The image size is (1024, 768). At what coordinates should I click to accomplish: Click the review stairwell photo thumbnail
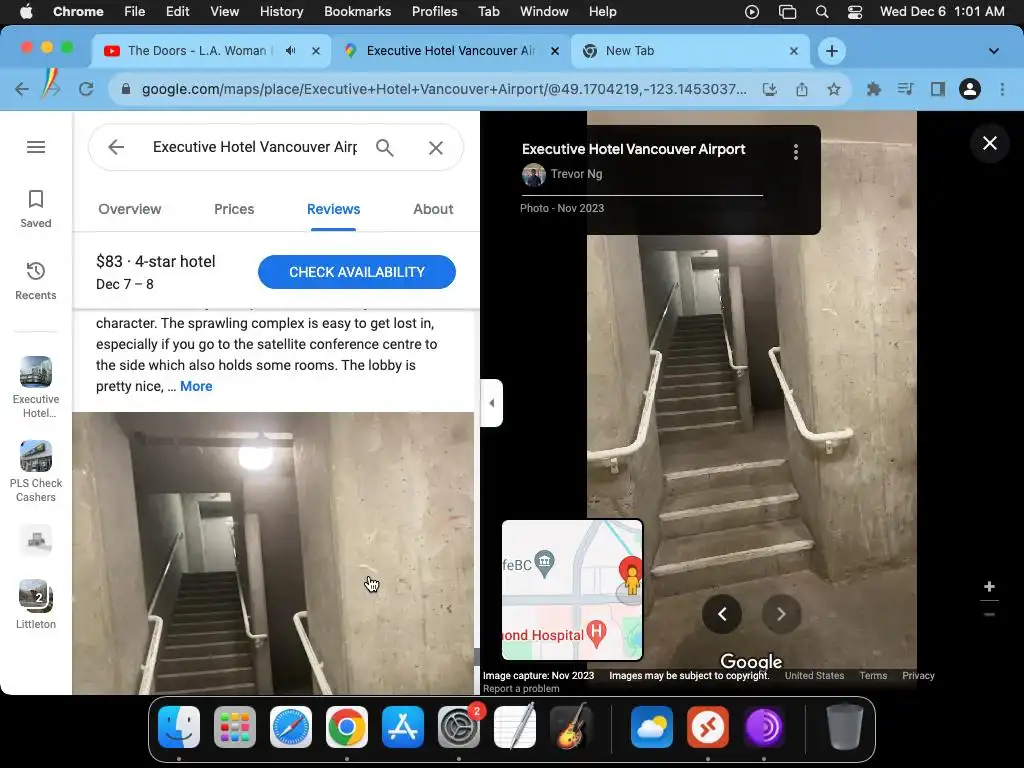click(x=273, y=553)
